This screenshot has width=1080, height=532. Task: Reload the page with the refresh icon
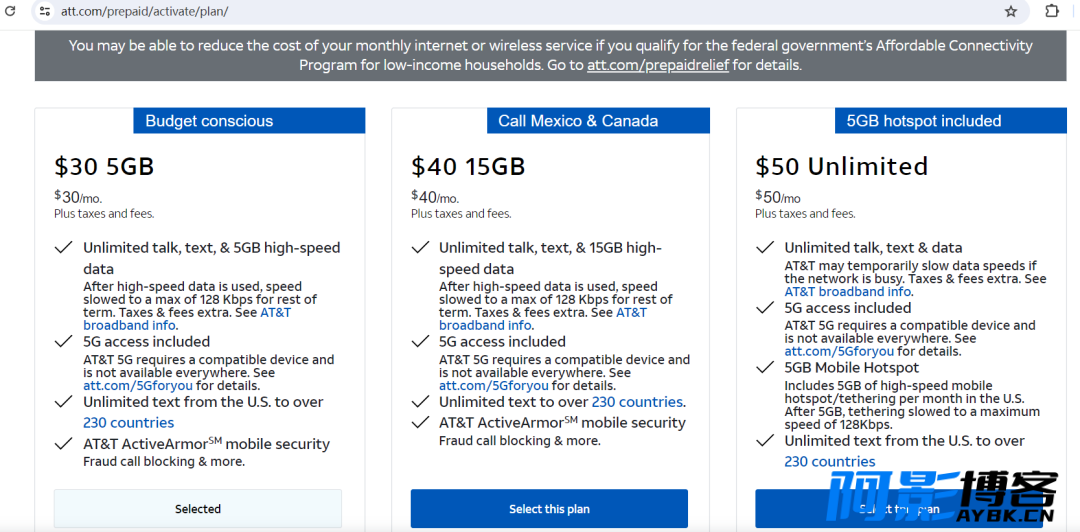pos(10,11)
